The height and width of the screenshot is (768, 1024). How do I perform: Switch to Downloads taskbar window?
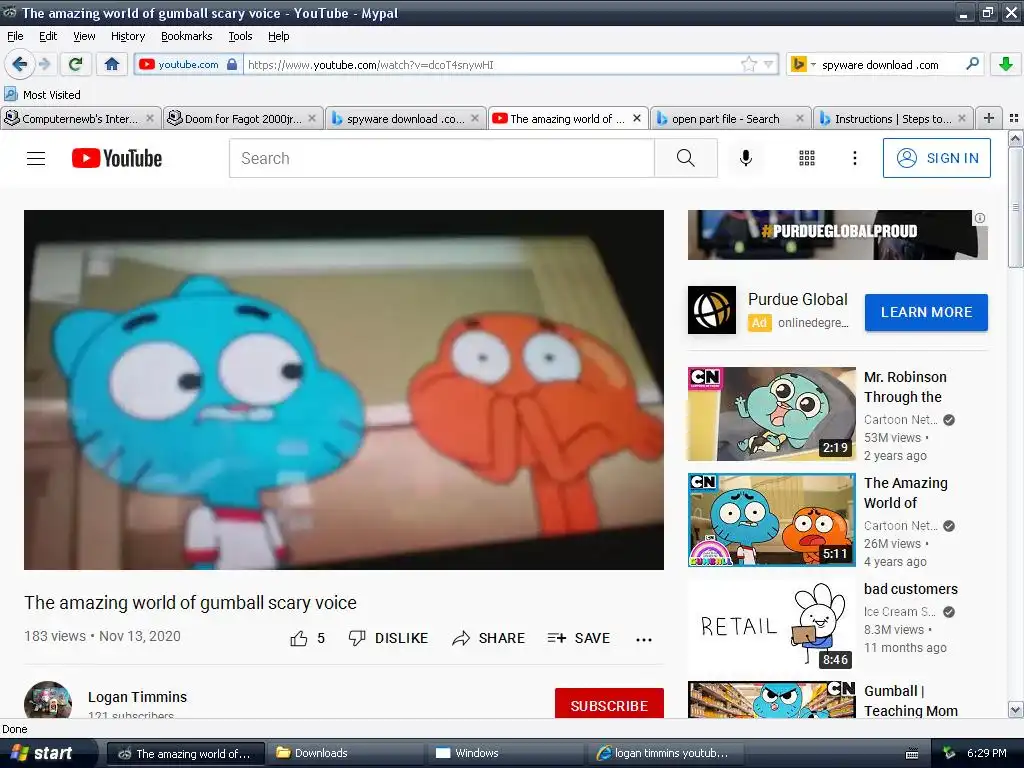[346, 753]
